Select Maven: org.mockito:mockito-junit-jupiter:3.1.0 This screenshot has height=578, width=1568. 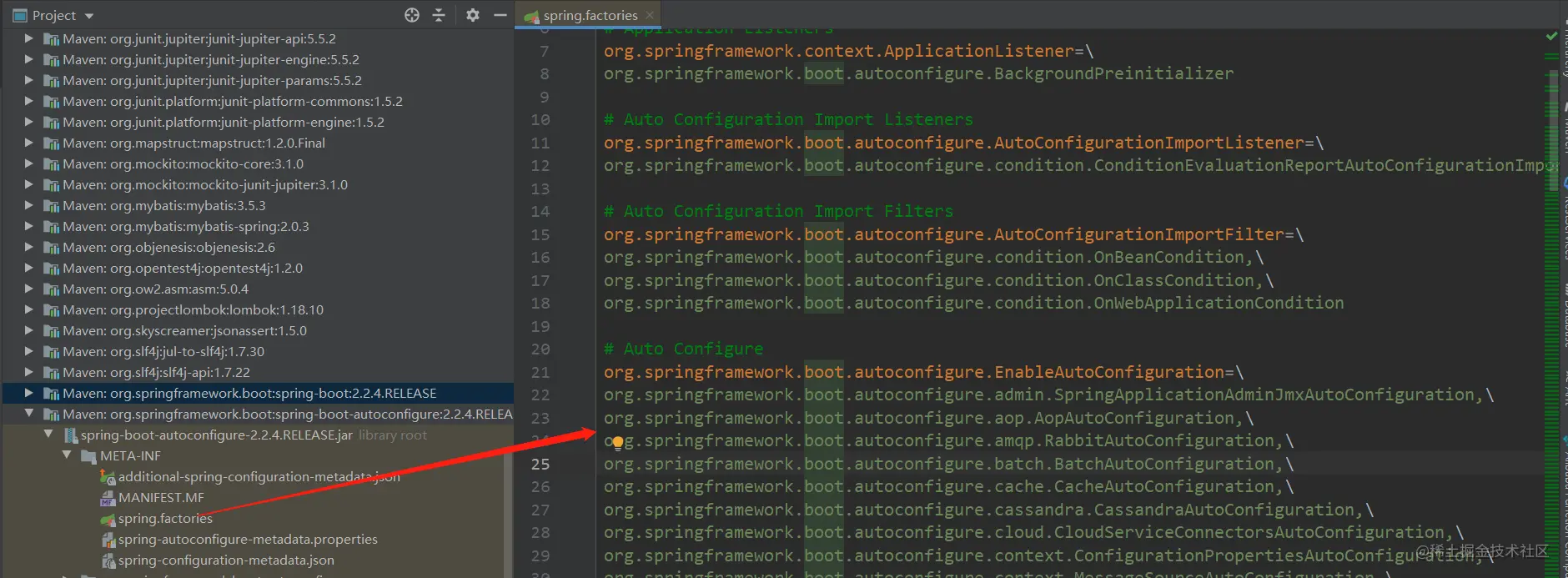pos(204,184)
